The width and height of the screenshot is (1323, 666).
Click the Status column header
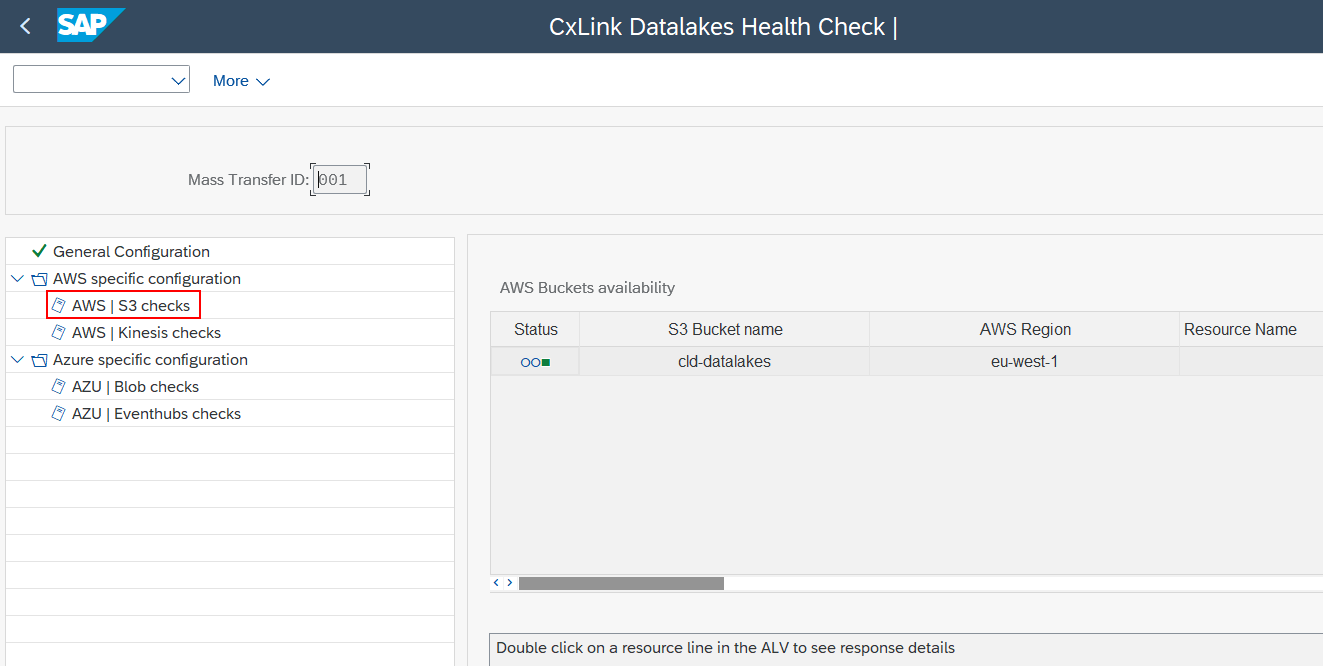point(535,329)
